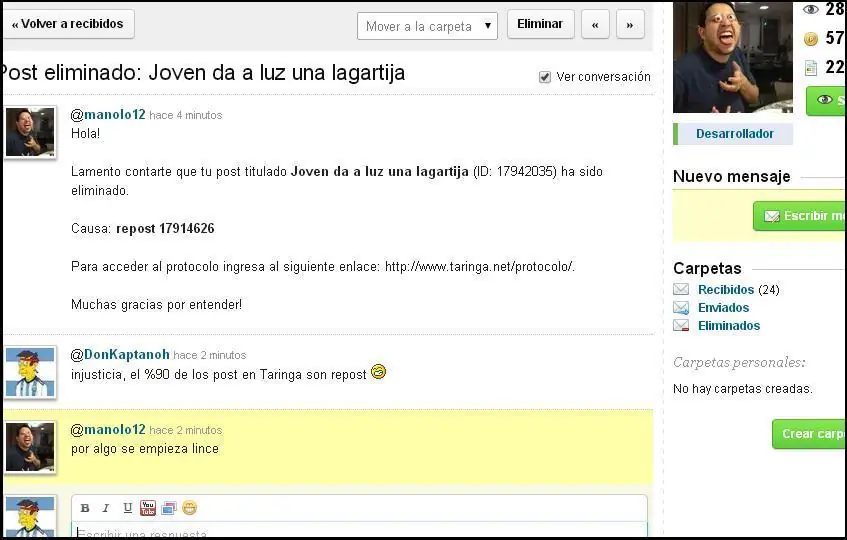Open the emoticon picker in reply editor

189,508
